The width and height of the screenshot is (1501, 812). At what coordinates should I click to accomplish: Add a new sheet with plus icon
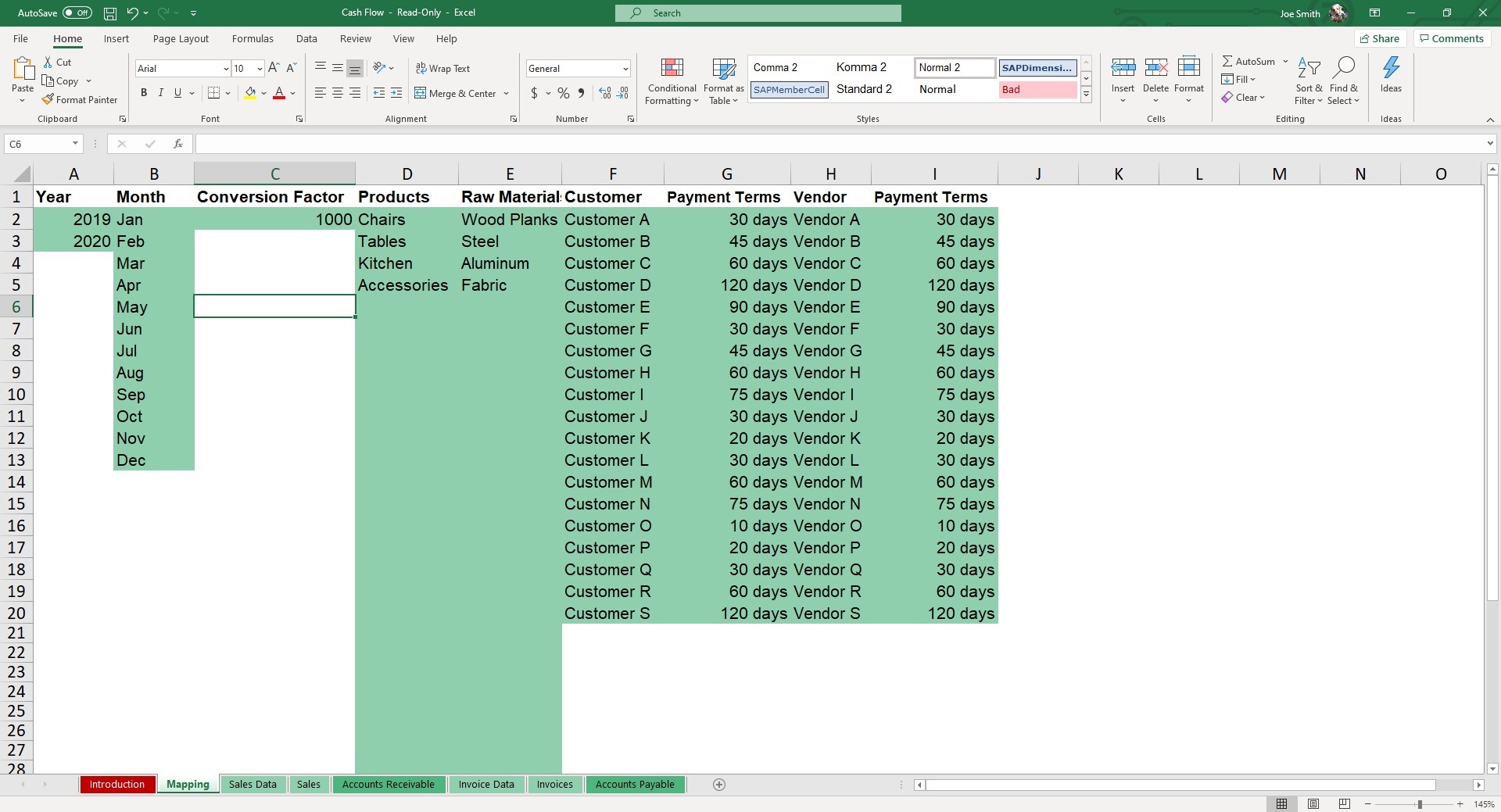pyautogui.click(x=719, y=785)
